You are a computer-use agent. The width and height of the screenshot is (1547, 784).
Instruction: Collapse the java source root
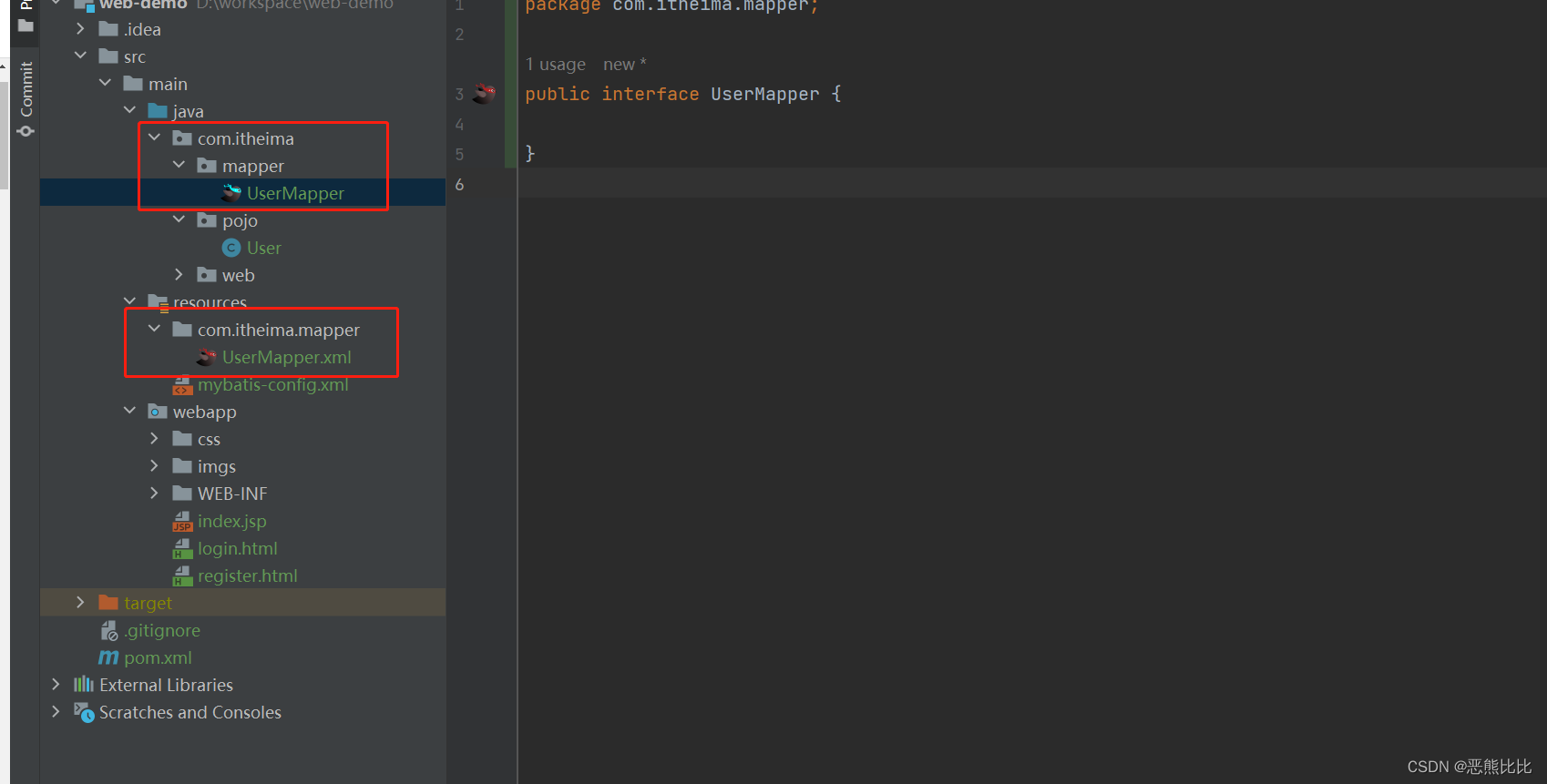pyautogui.click(x=129, y=111)
